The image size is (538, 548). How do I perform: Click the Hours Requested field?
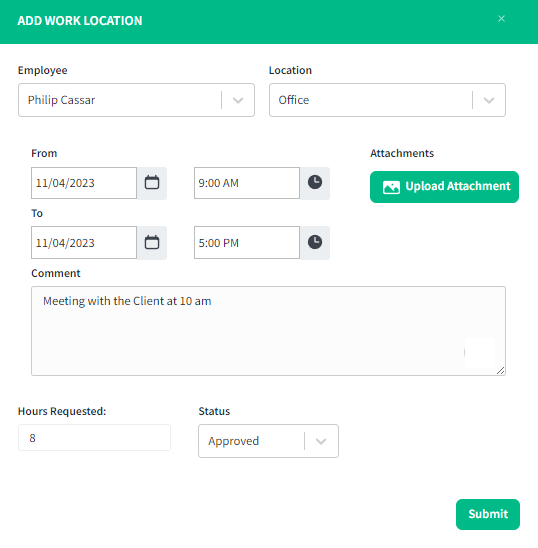94,438
